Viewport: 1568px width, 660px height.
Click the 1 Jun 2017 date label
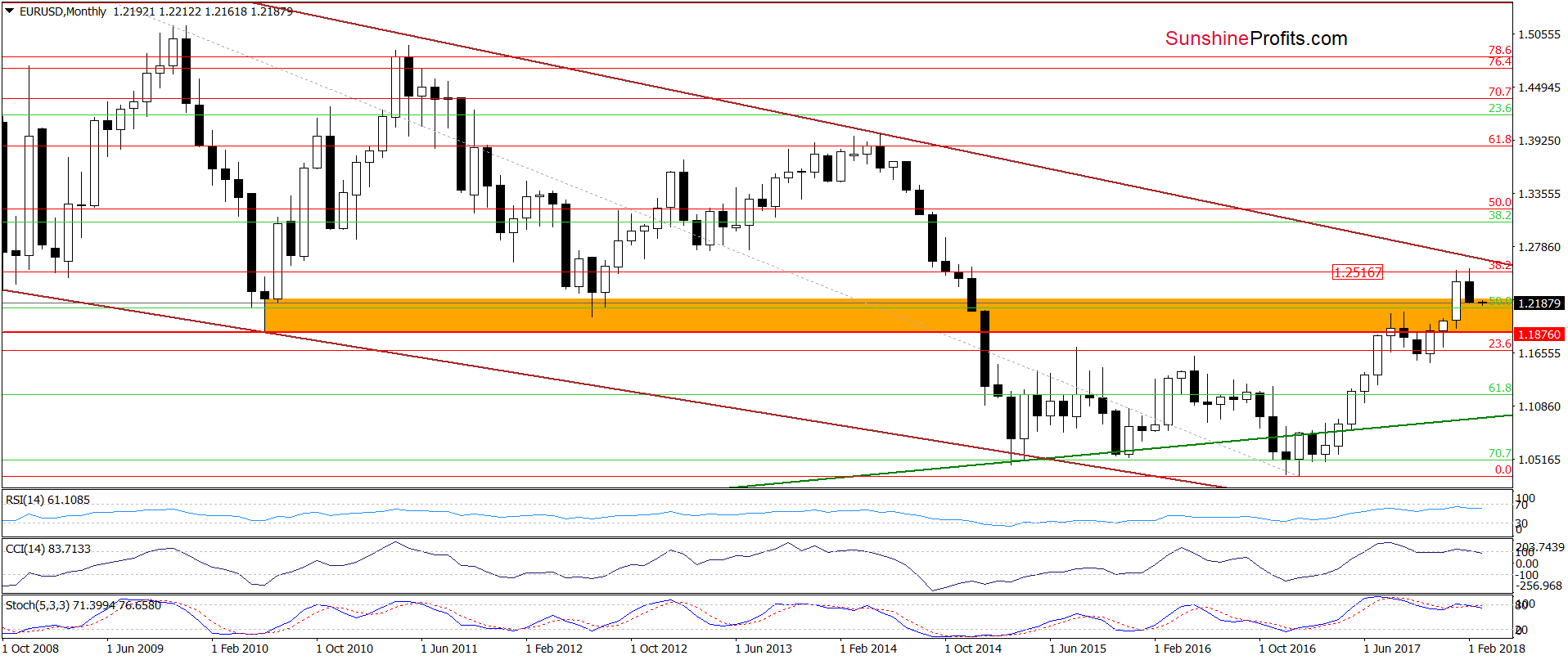point(1392,649)
